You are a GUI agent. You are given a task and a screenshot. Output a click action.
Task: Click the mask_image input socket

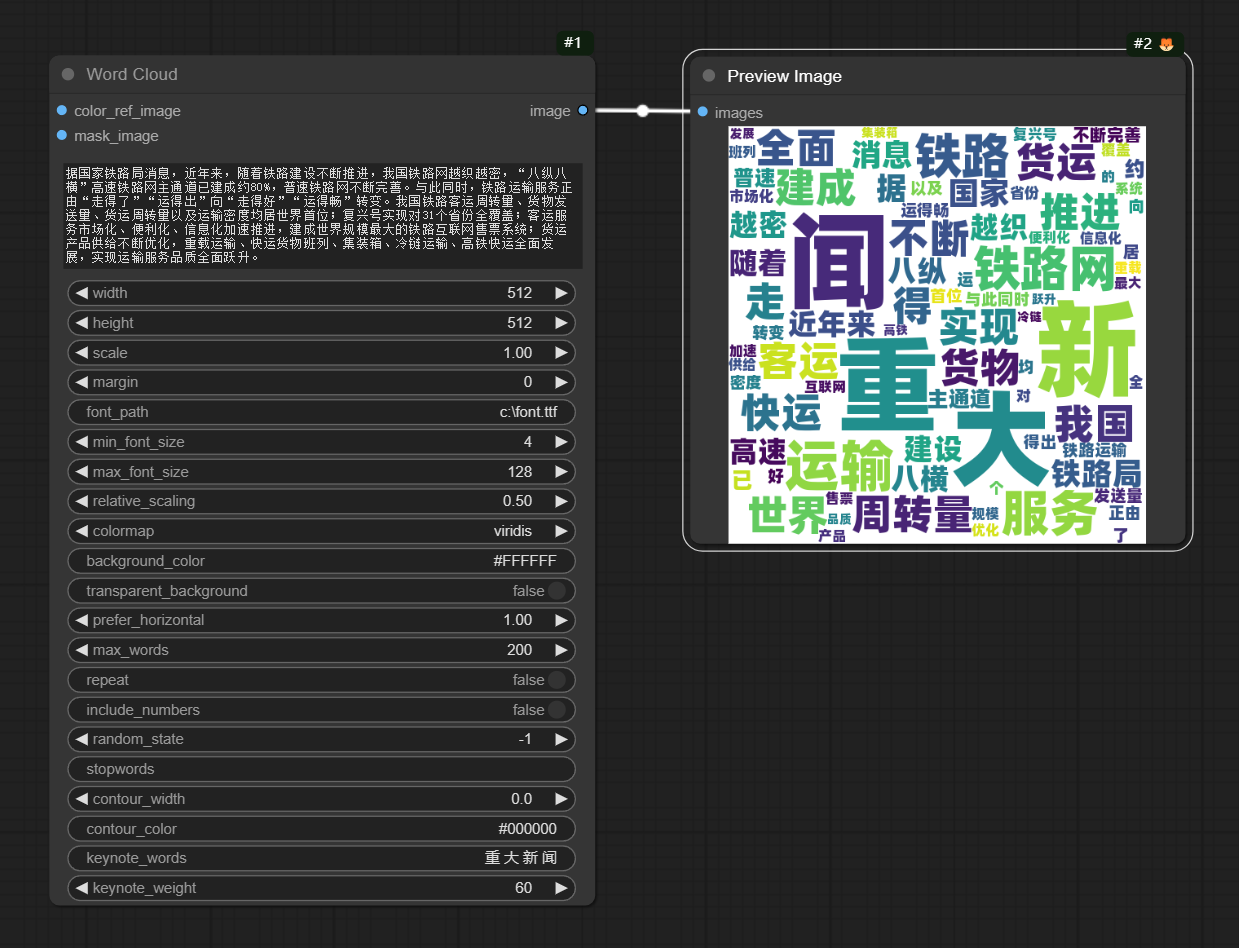62,136
